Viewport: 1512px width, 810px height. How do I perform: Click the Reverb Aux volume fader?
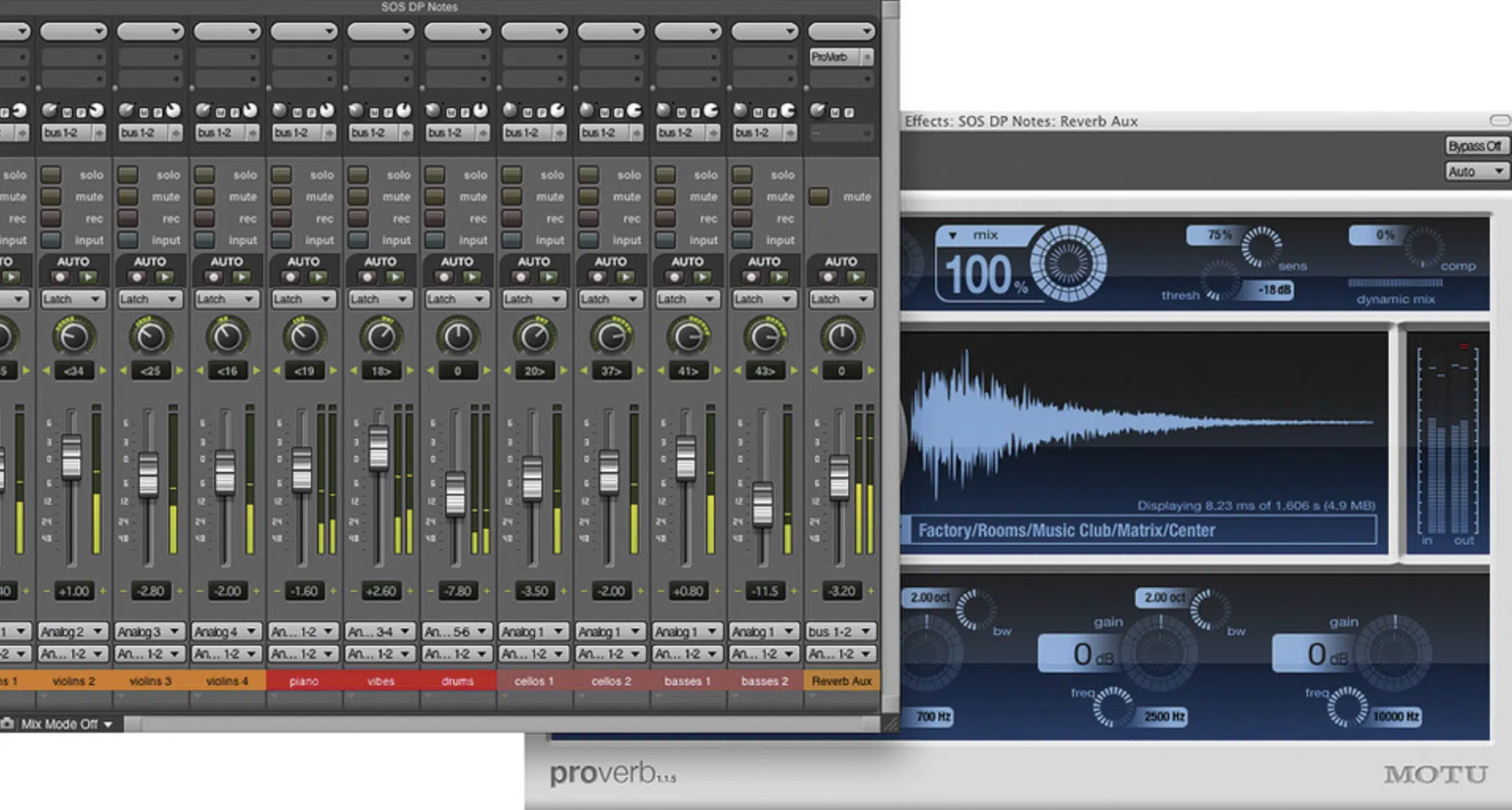click(839, 477)
